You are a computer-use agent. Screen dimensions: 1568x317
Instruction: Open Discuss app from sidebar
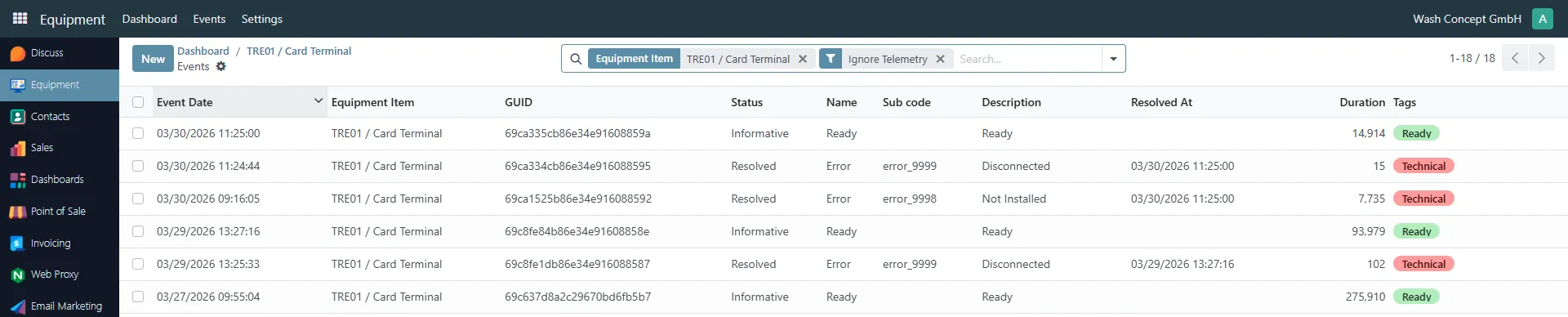point(60,53)
